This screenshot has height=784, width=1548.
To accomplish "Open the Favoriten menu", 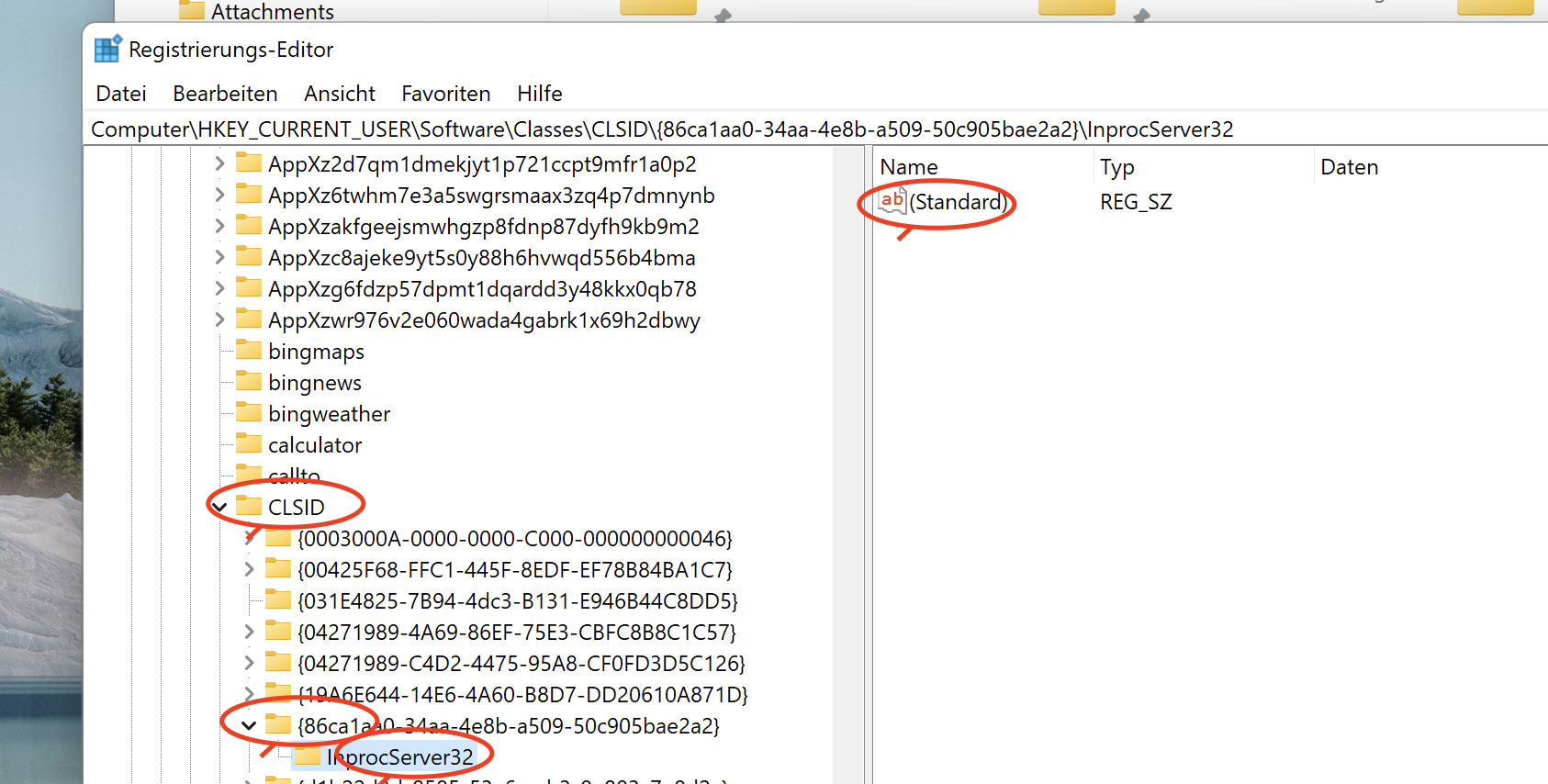I will 445,94.
